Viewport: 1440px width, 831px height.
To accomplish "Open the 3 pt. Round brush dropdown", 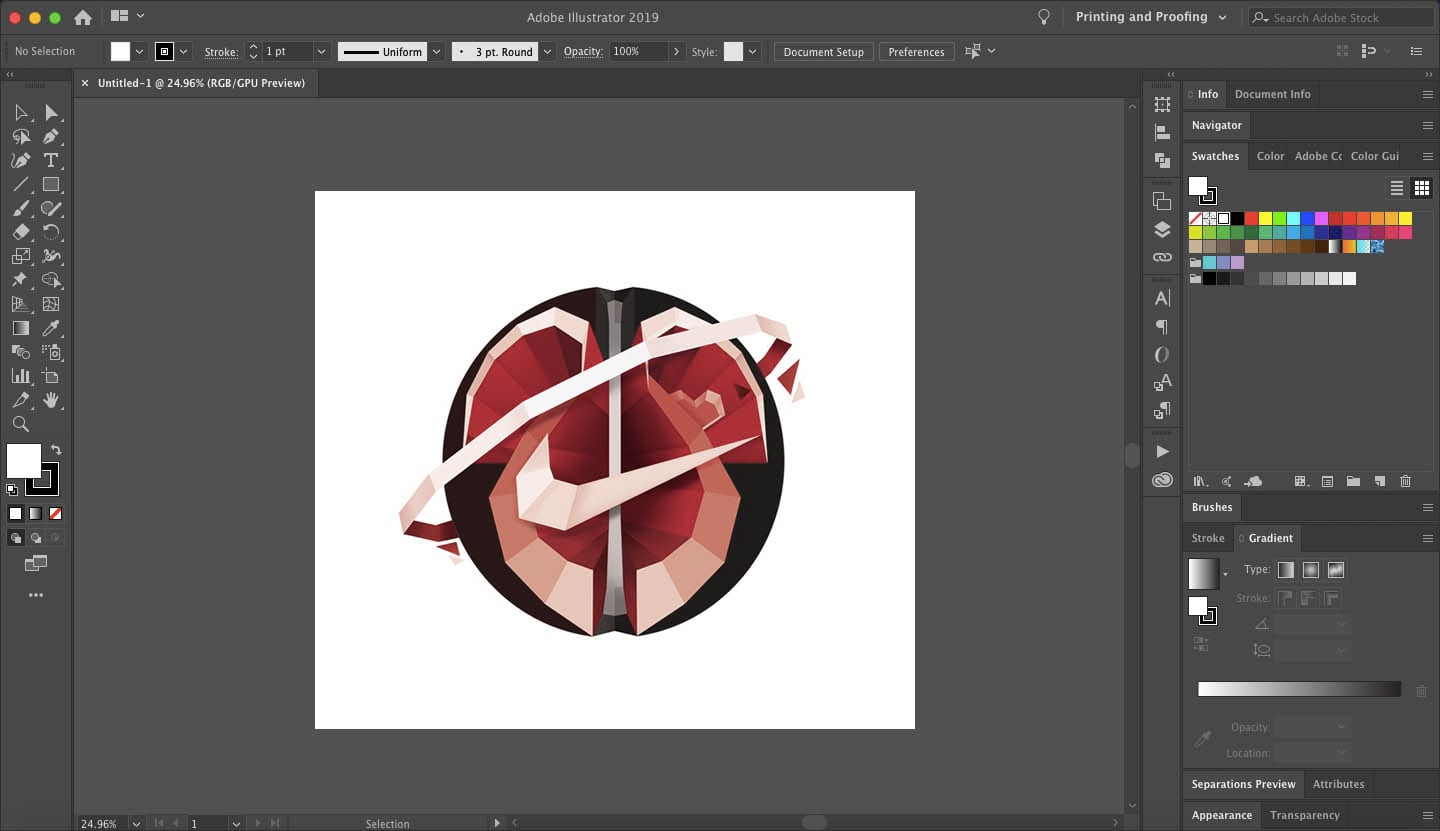I will pos(547,51).
